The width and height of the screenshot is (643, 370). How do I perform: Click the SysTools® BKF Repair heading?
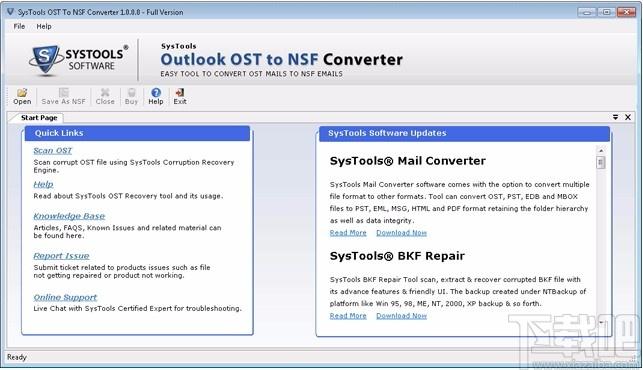[x=397, y=256]
